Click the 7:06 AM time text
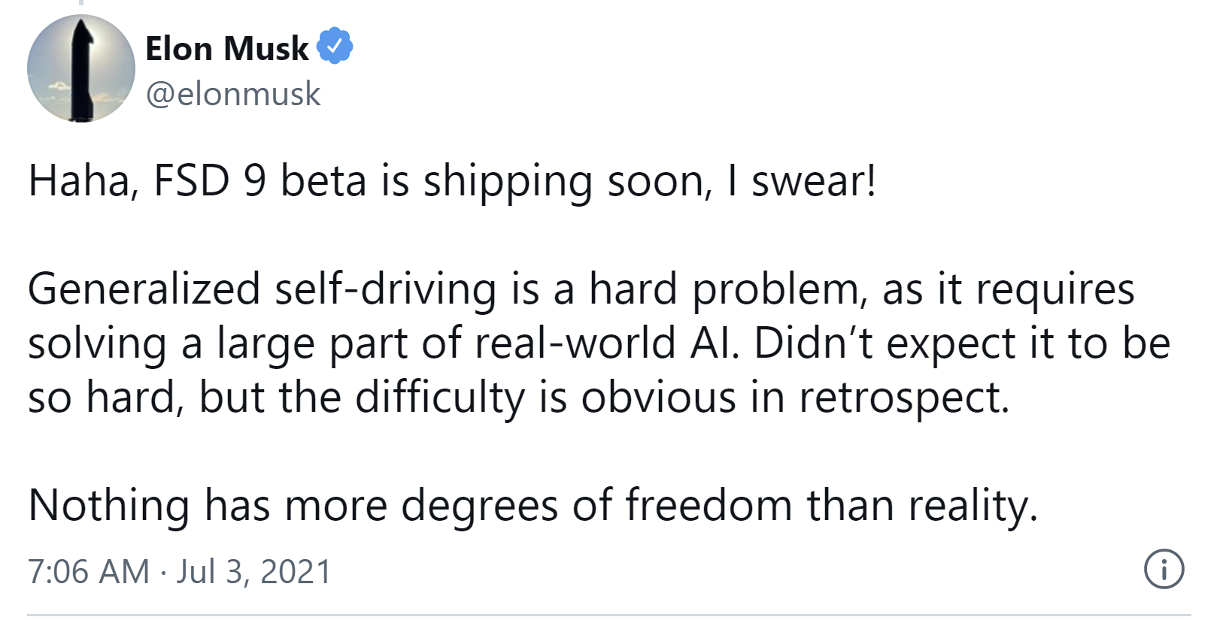1228x620 pixels. [89, 571]
